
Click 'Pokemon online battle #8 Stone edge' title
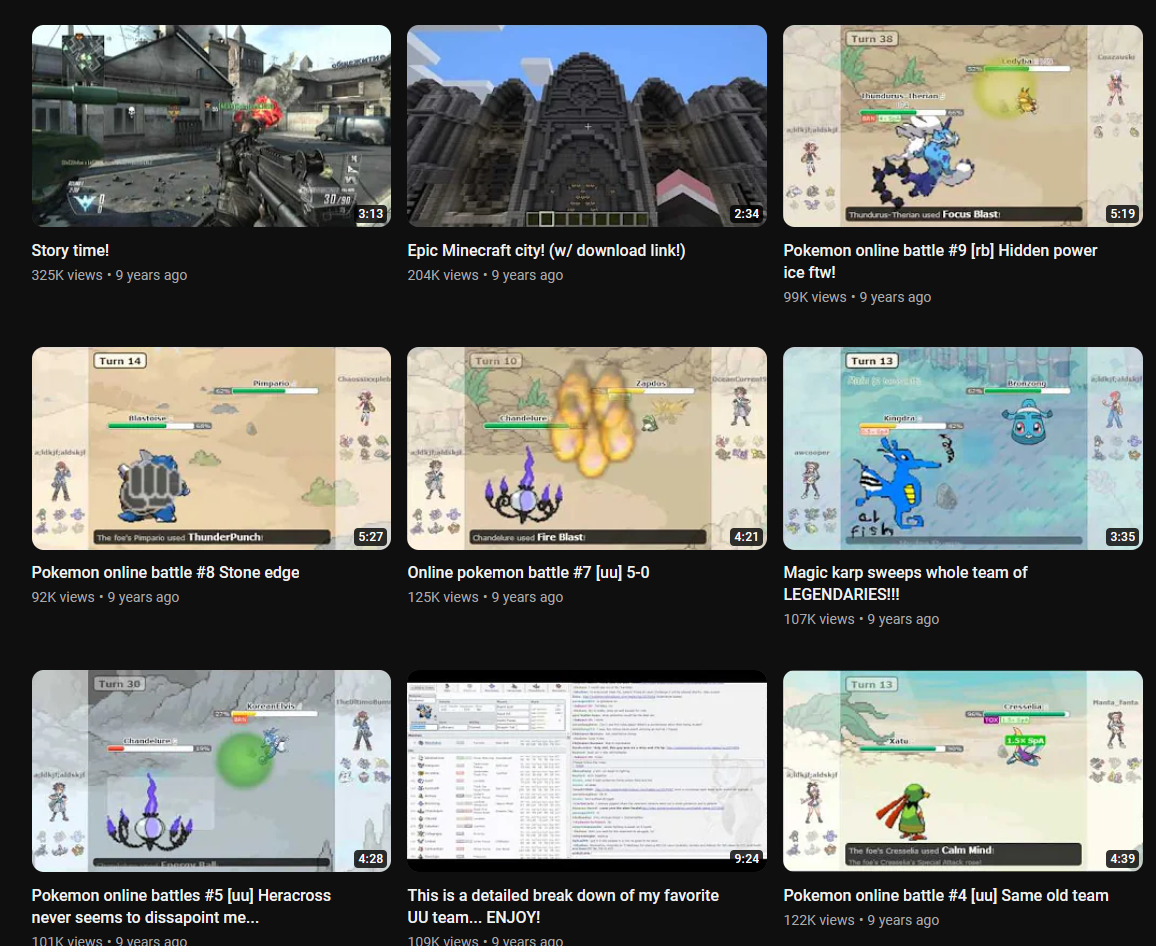165,573
